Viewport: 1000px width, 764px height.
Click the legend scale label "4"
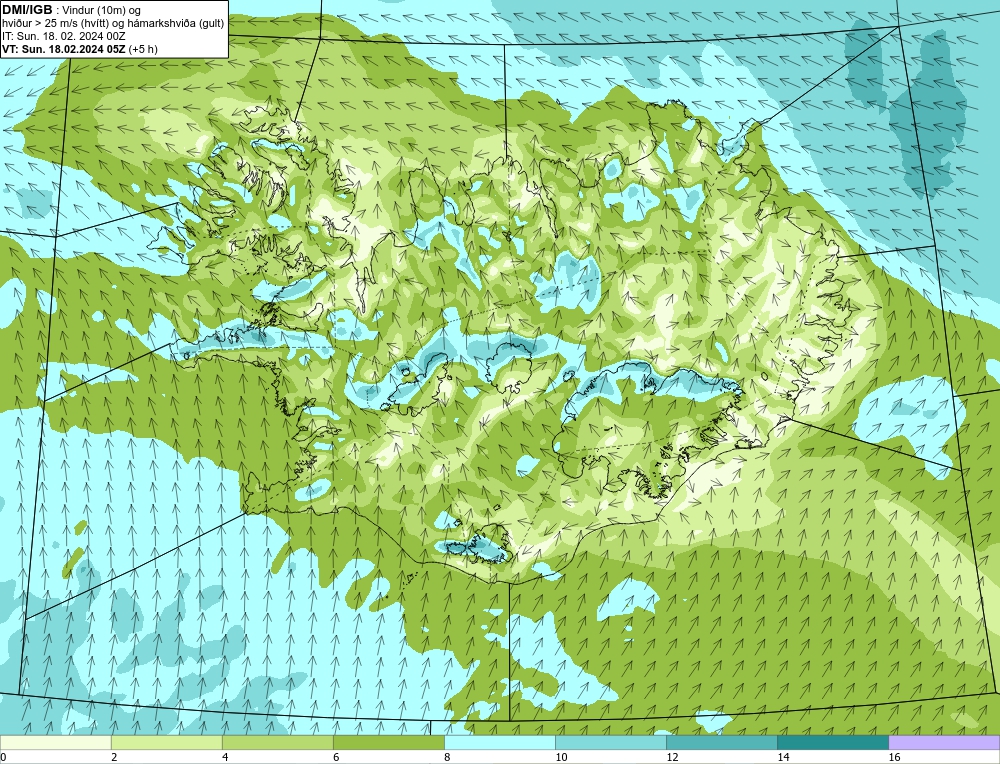[x=225, y=757]
